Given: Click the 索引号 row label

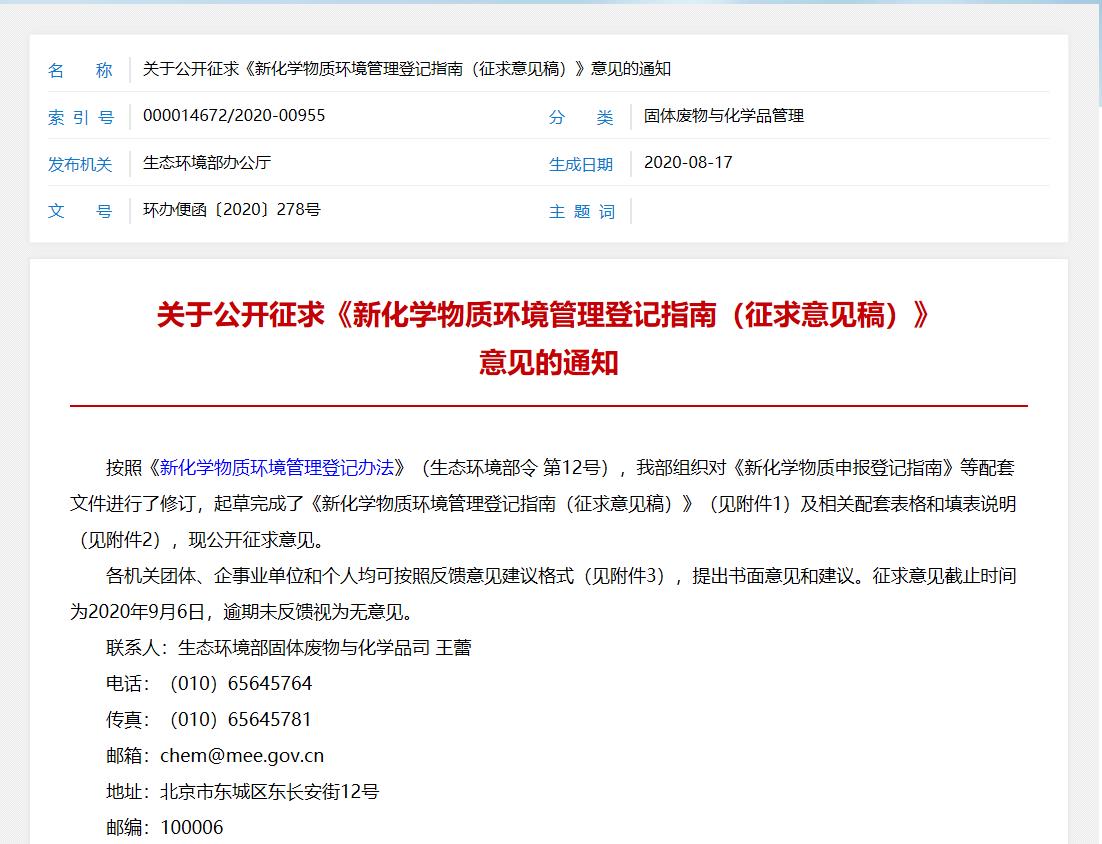Looking at the screenshot, I should 81,116.
